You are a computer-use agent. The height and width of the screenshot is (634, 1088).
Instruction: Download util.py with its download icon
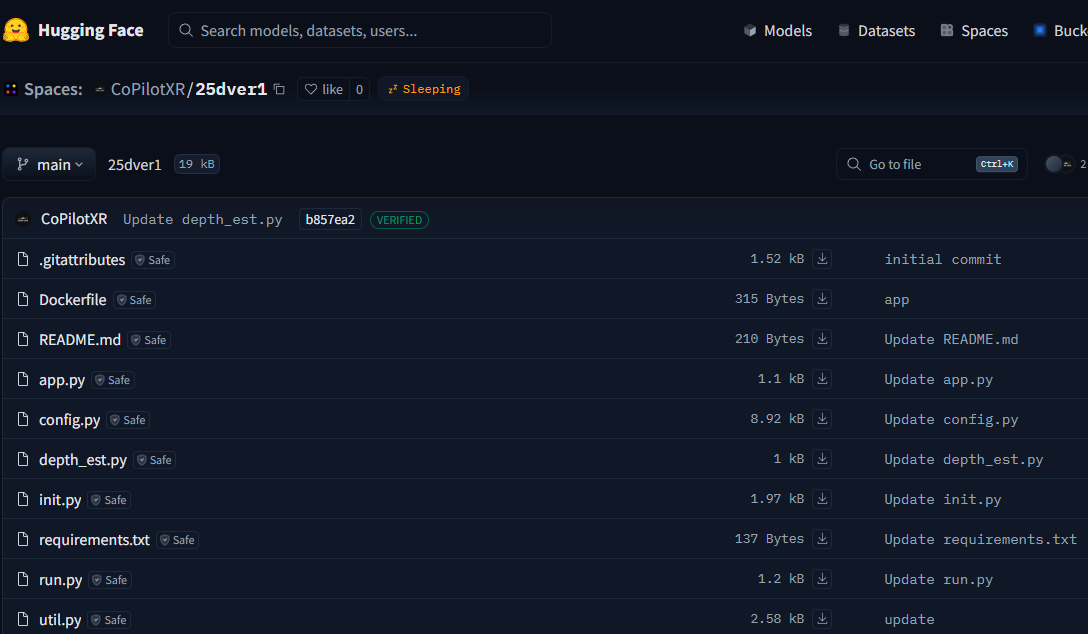[x=822, y=619]
